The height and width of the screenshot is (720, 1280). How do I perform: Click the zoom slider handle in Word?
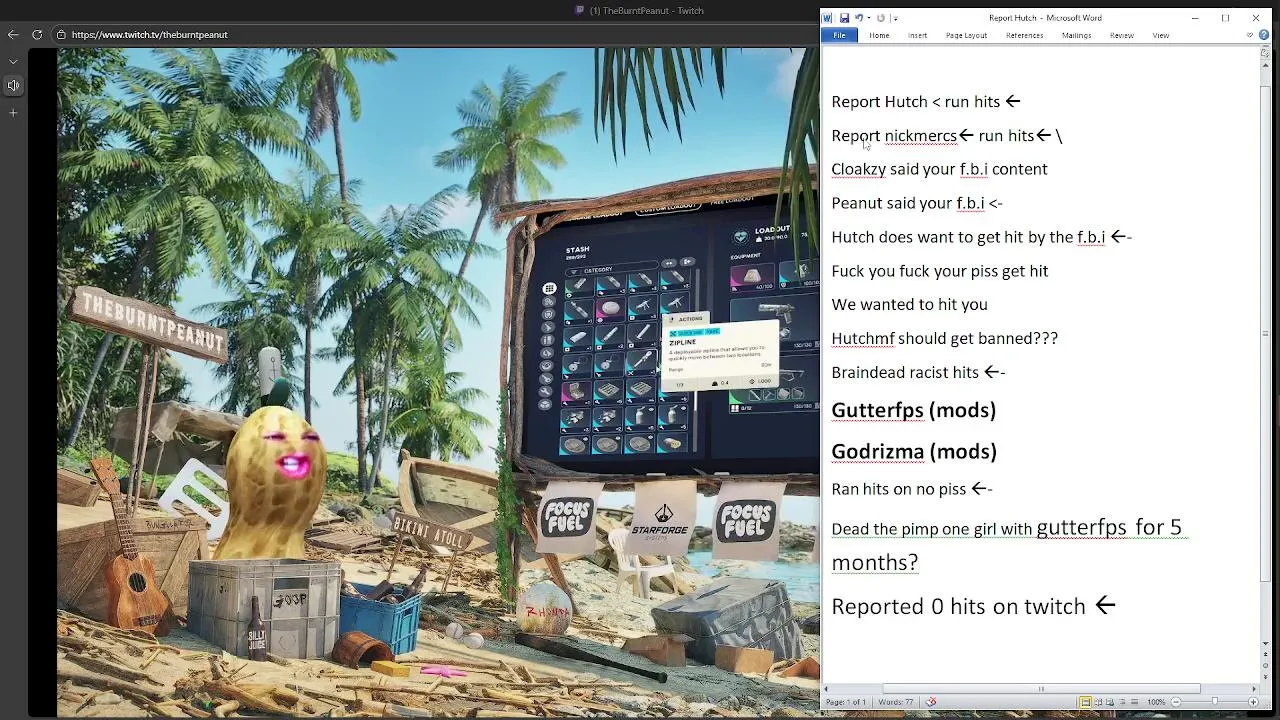click(x=1215, y=701)
